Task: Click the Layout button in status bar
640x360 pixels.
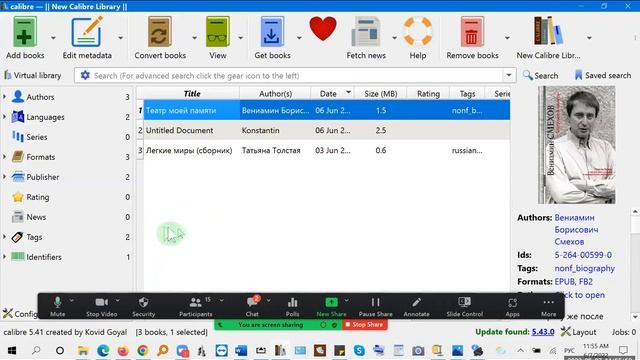Action: click(578, 332)
